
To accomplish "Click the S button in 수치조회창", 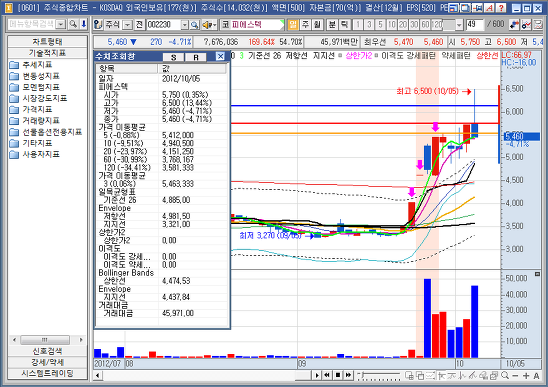I will coord(173,57).
